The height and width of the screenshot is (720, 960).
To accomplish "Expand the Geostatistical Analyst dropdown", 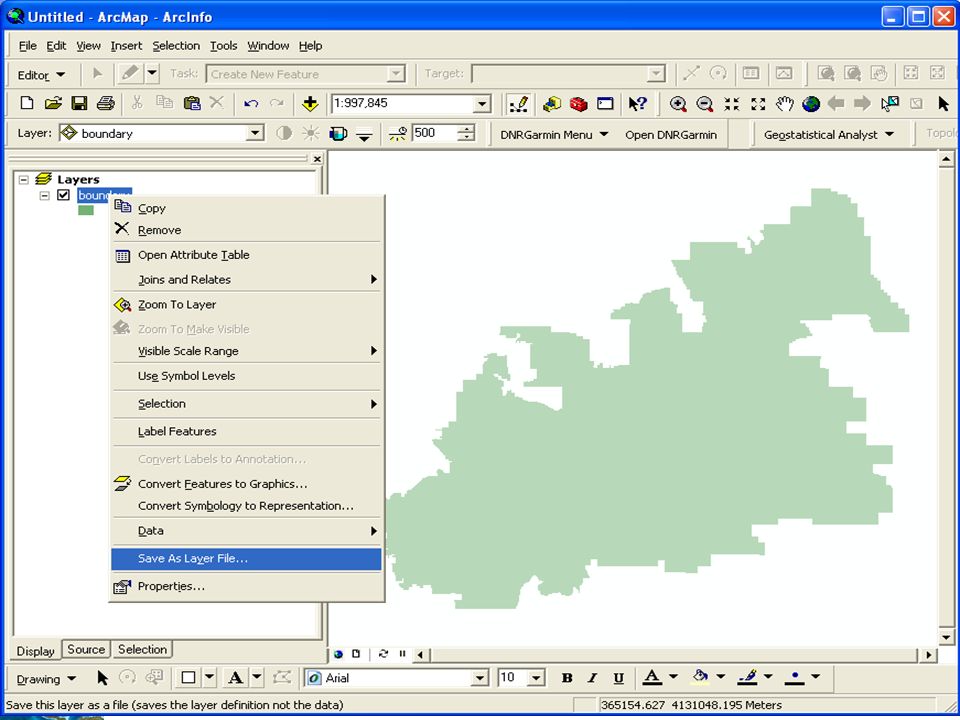I will pos(828,135).
